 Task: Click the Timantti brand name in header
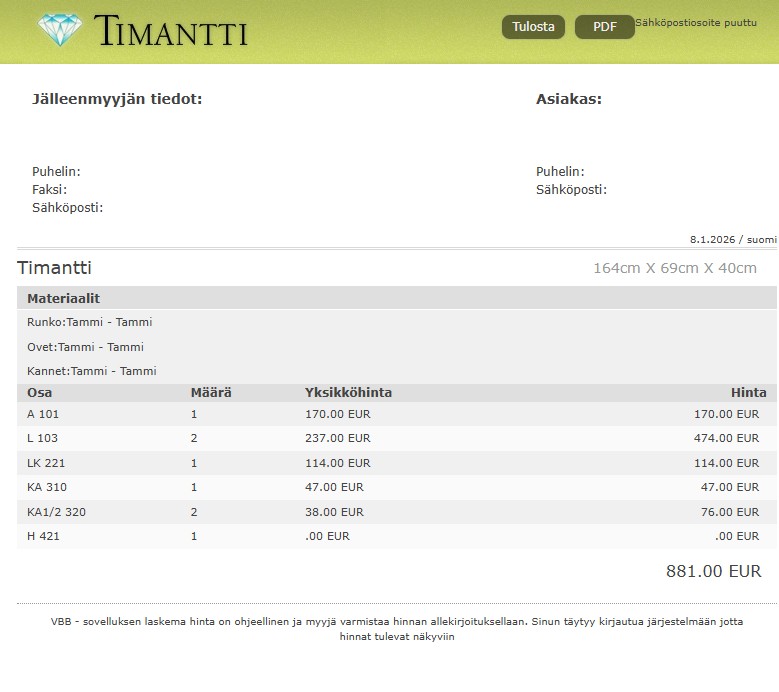pyautogui.click(x=171, y=31)
